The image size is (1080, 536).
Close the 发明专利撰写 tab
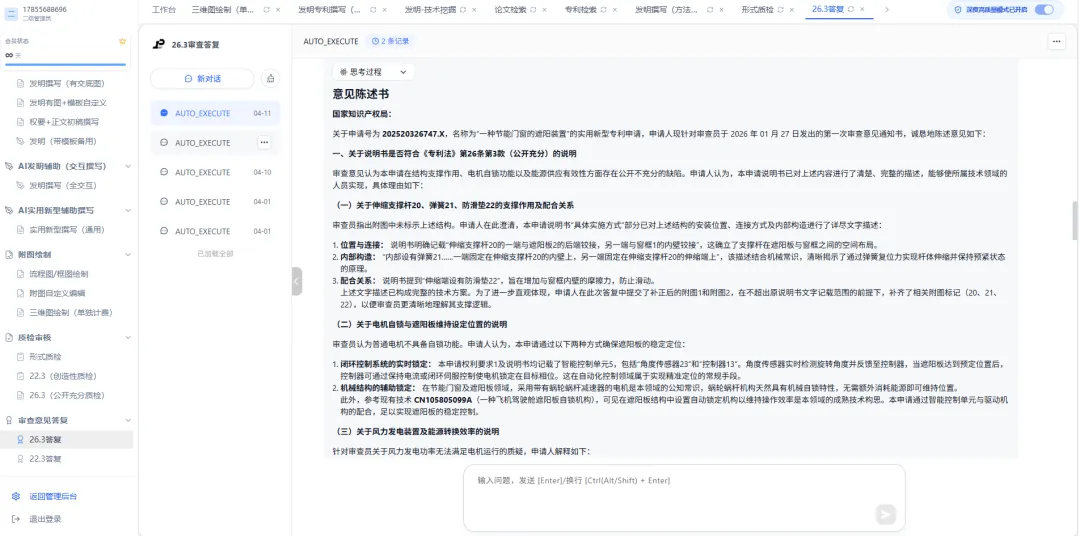pyautogui.click(x=384, y=10)
